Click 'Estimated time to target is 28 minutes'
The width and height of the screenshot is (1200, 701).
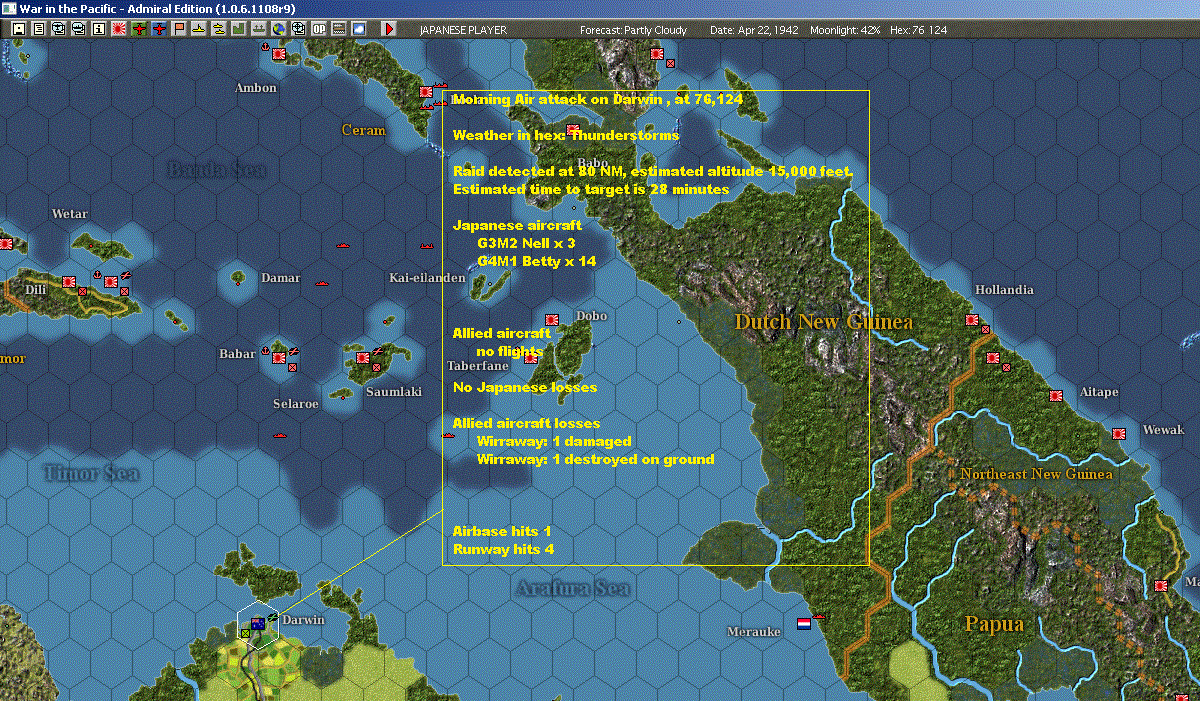click(591, 189)
